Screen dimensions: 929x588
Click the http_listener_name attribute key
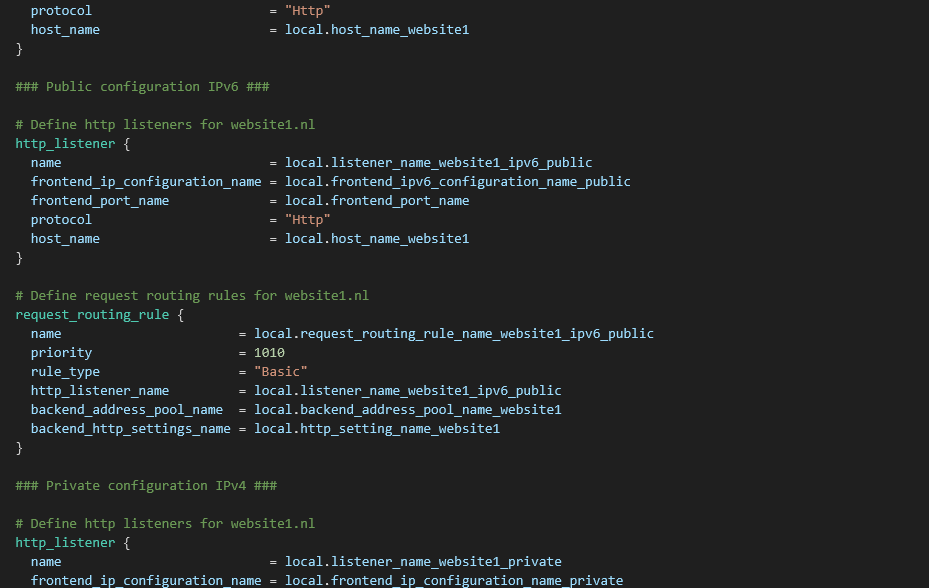point(100,391)
